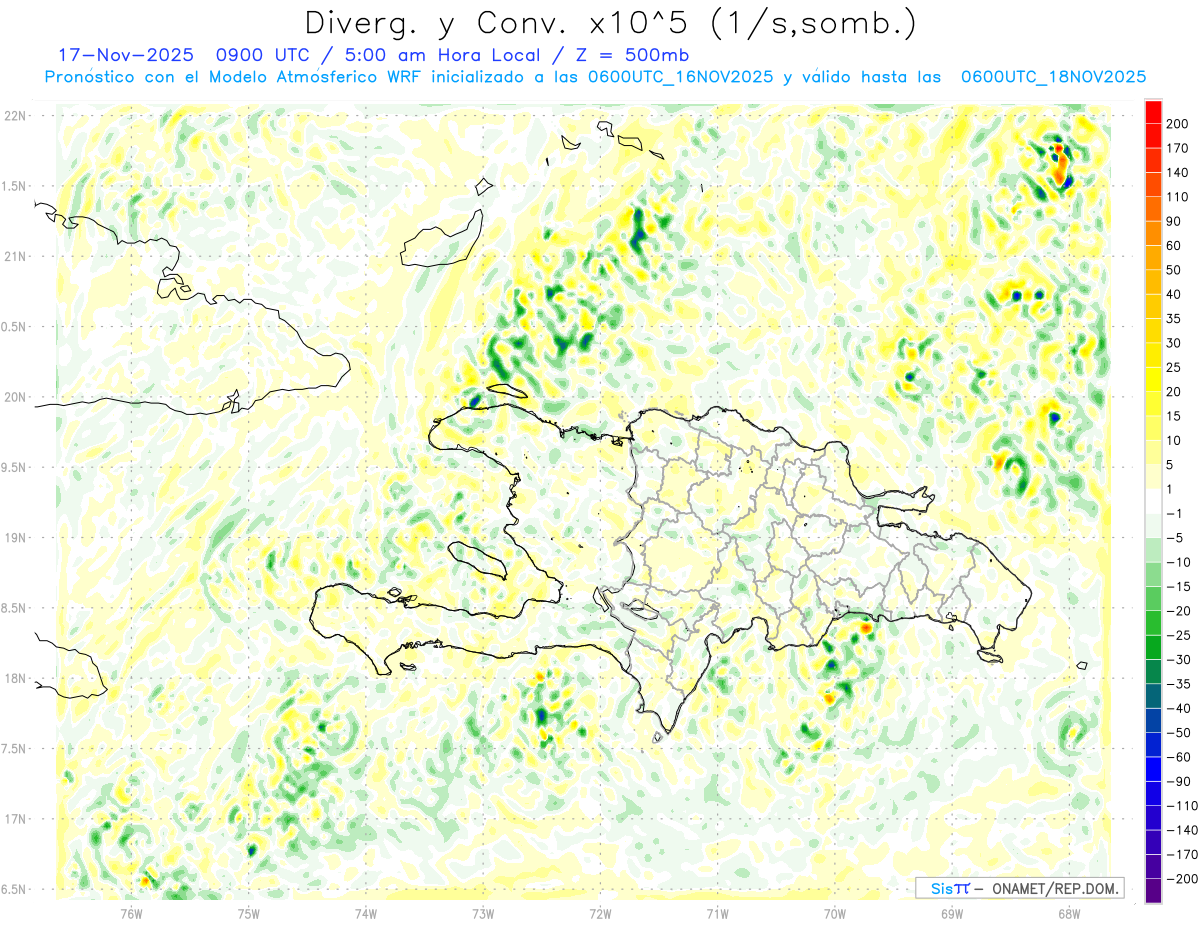Click the colorbar label "40"
Viewport: 1200px width, 927px height.
click(1175, 295)
